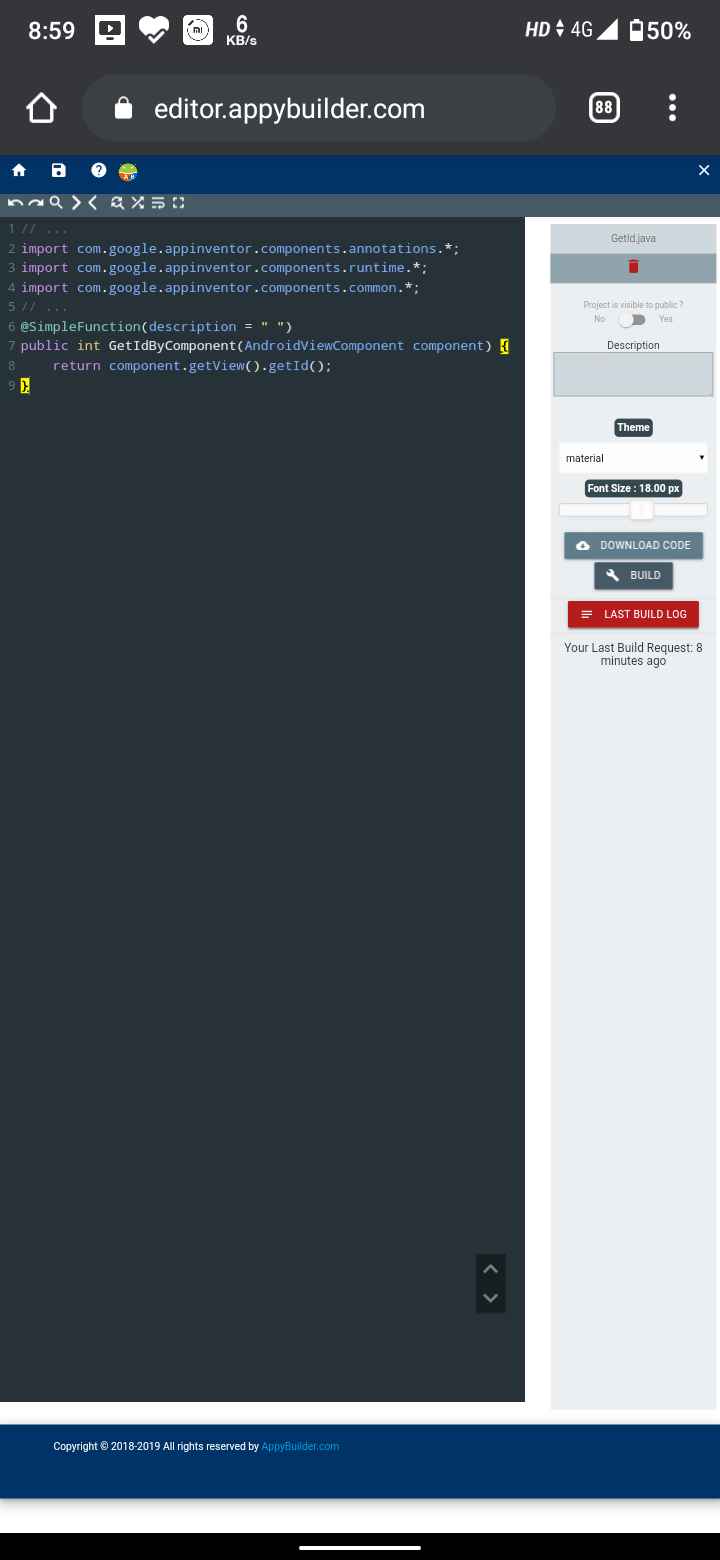Undo the last editor change
The height and width of the screenshot is (1560, 720).
pos(15,203)
